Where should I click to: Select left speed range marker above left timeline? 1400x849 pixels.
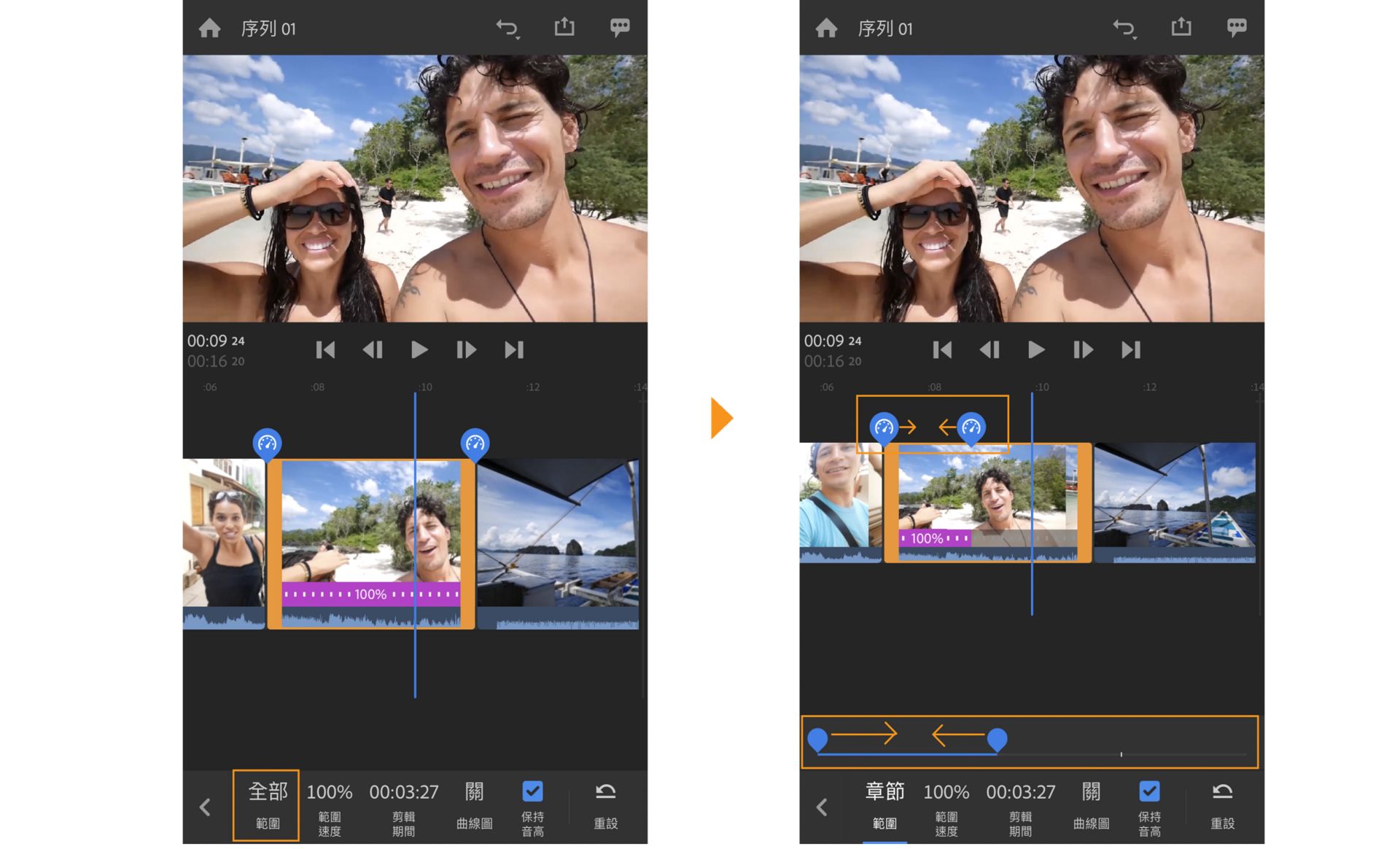click(x=267, y=443)
